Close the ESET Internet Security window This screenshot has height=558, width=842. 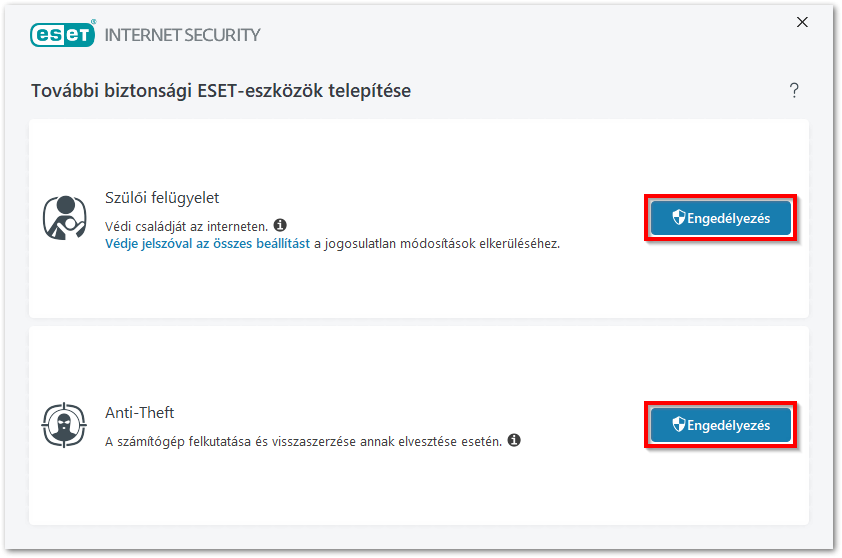coord(802,22)
